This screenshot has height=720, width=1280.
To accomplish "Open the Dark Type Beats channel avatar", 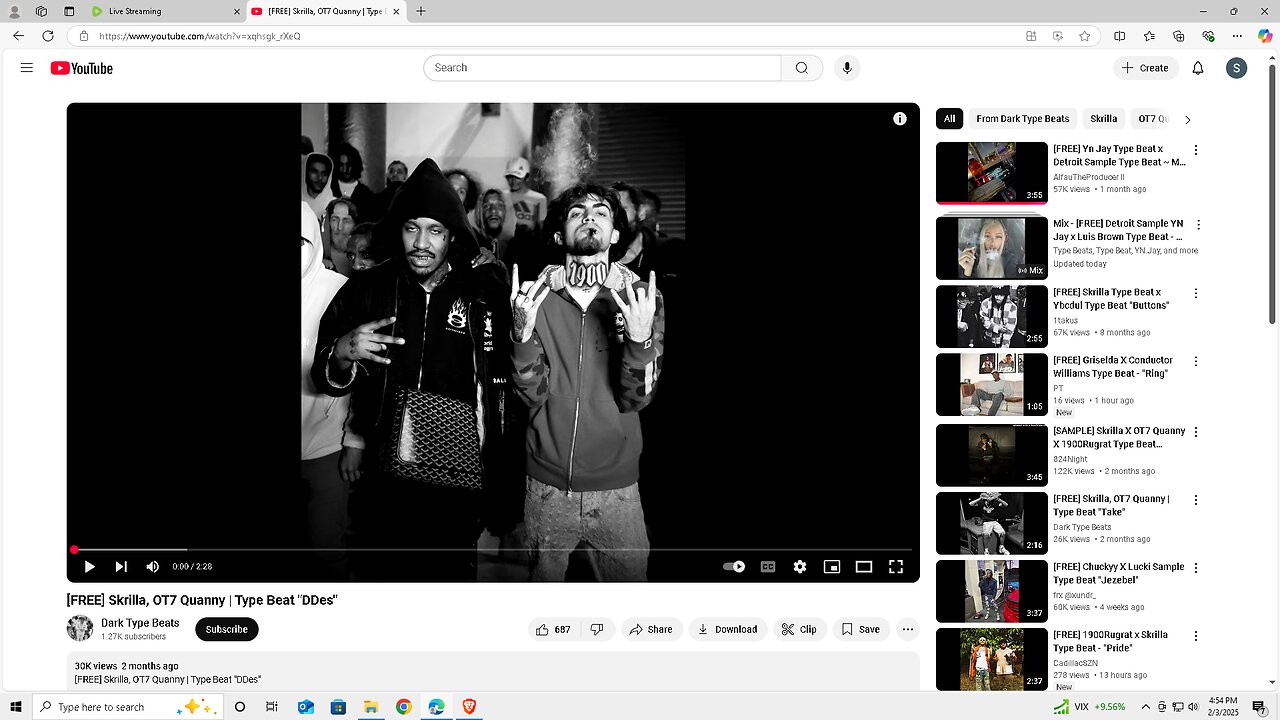I will click(x=80, y=629).
